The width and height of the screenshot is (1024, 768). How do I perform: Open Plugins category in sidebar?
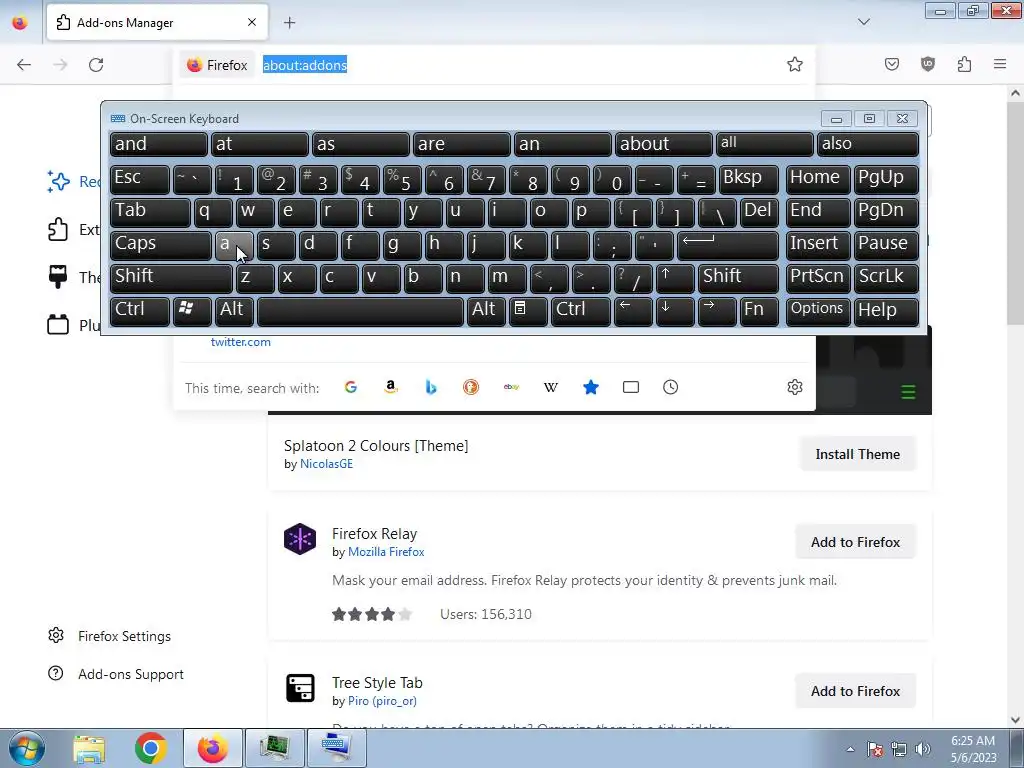point(73,325)
